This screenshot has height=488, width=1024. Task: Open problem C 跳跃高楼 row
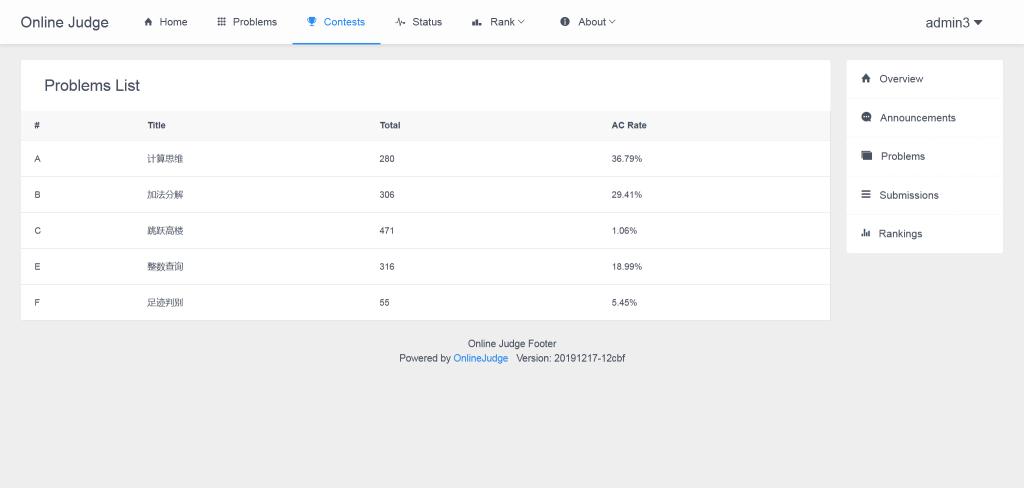click(x=425, y=231)
